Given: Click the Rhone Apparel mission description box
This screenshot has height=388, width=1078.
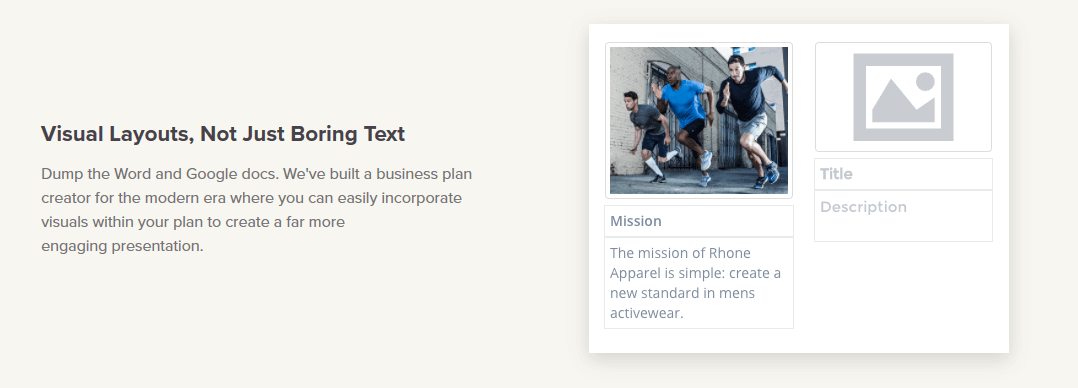Looking at the screenshot, I should click(x=698, y=283).
